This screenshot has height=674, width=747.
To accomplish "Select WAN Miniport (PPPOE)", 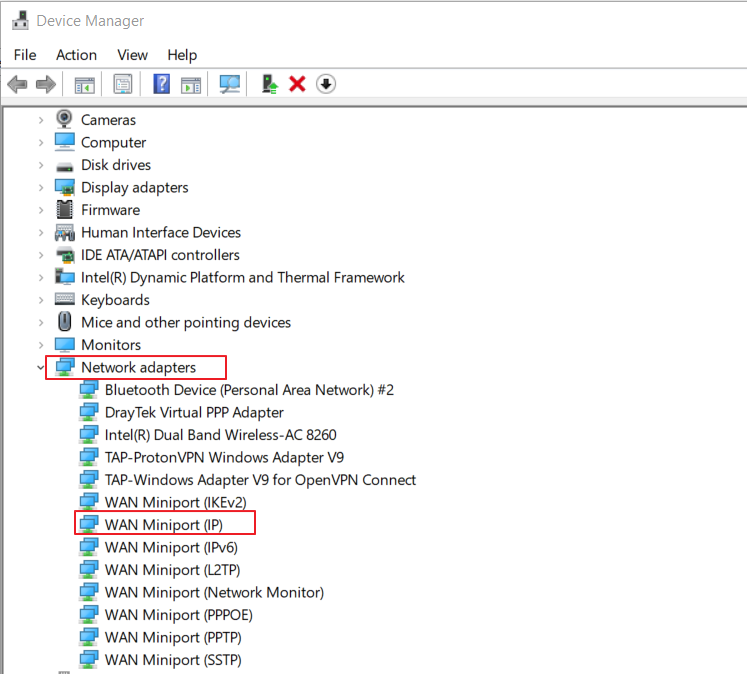I will (179, 614).
